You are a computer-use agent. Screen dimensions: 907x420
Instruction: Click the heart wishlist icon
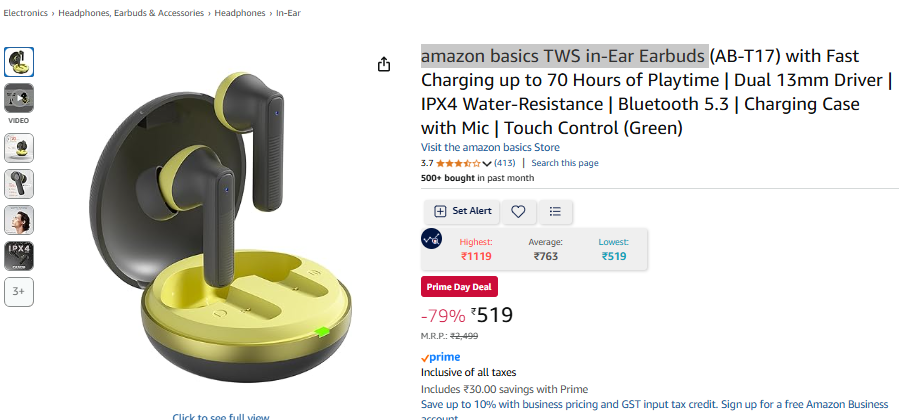(518, 211)
